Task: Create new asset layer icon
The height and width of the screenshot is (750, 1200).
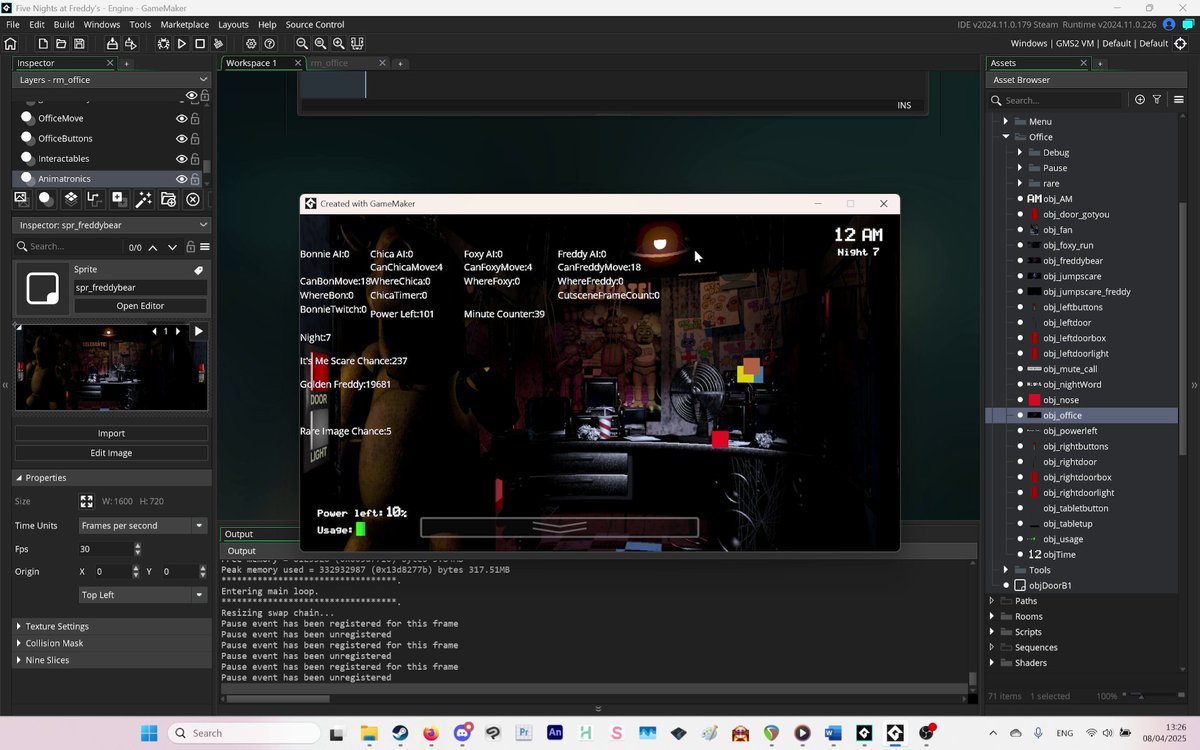Action: pos(119,199)
